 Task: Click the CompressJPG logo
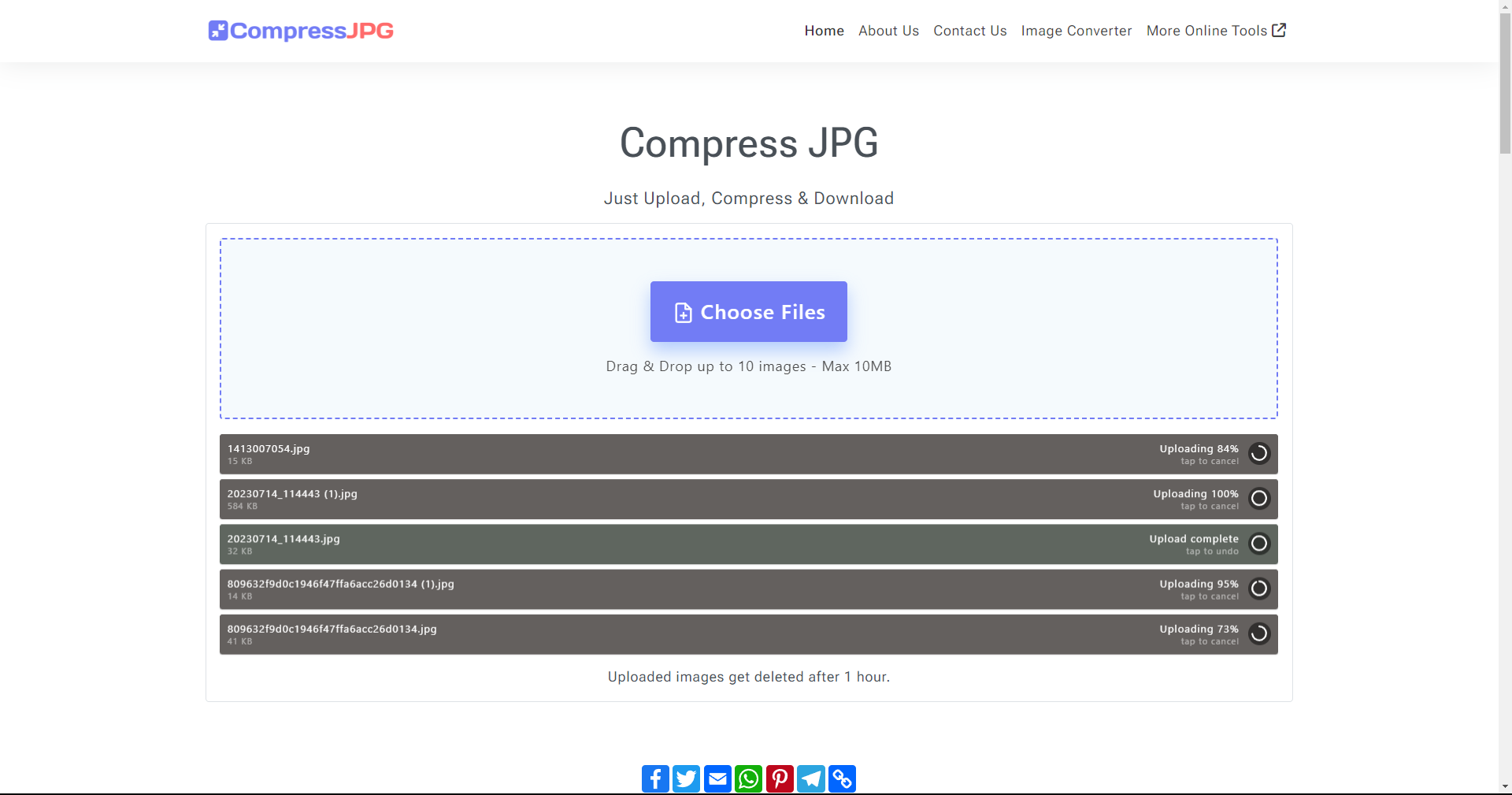[301, 31]
